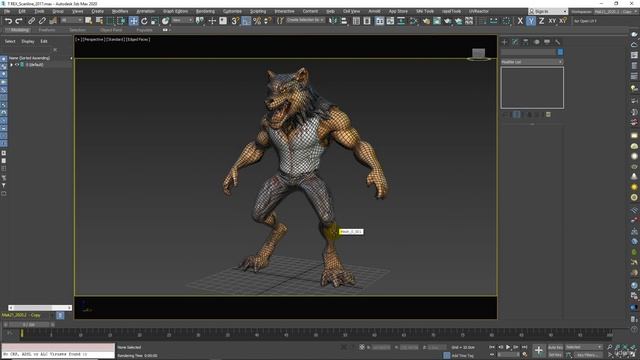The image size is (640, 360).
Task: Open the Modify tab in command panel
Action: coord(515,42)
